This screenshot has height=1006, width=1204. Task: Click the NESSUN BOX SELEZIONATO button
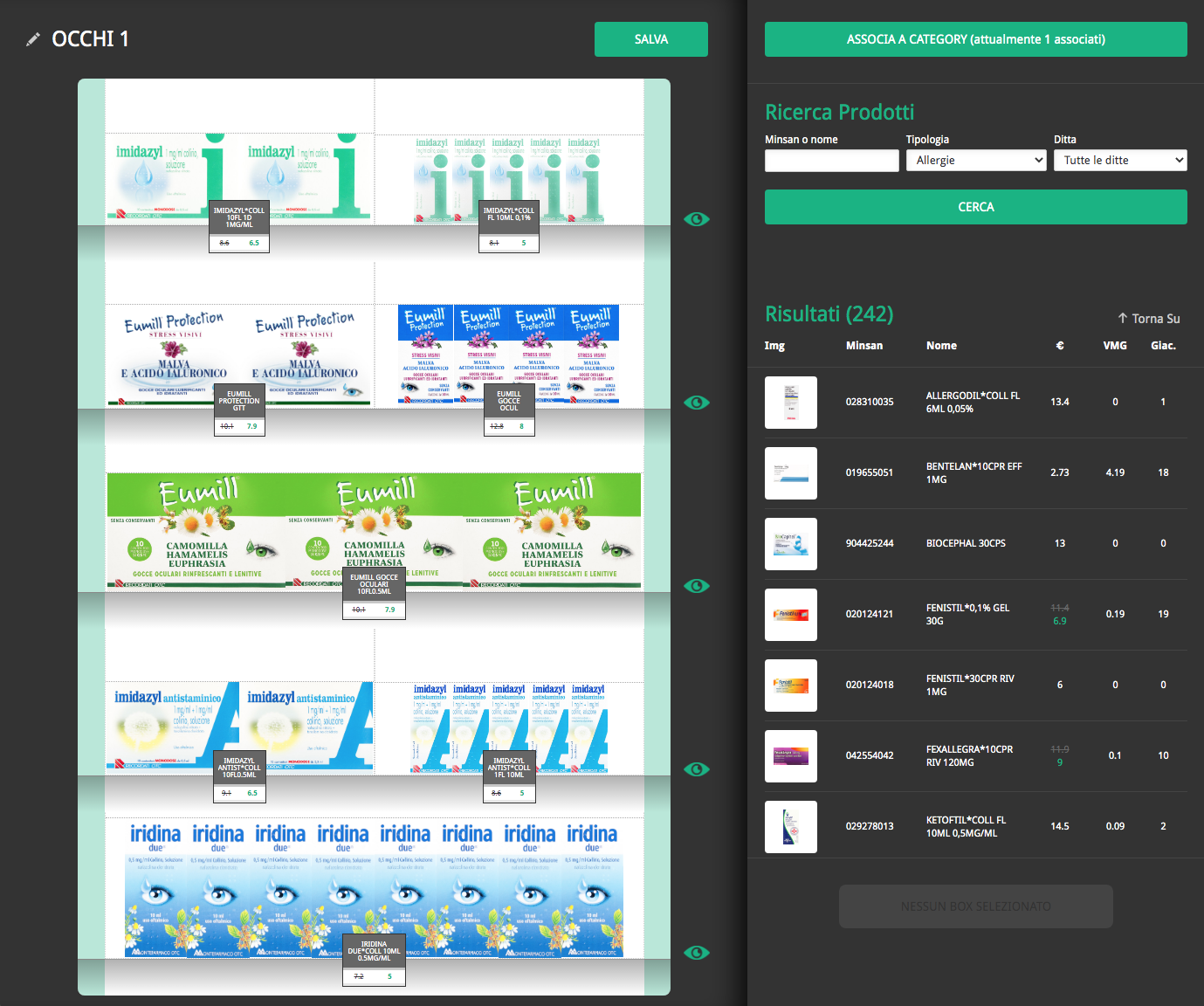coord(976,906)
